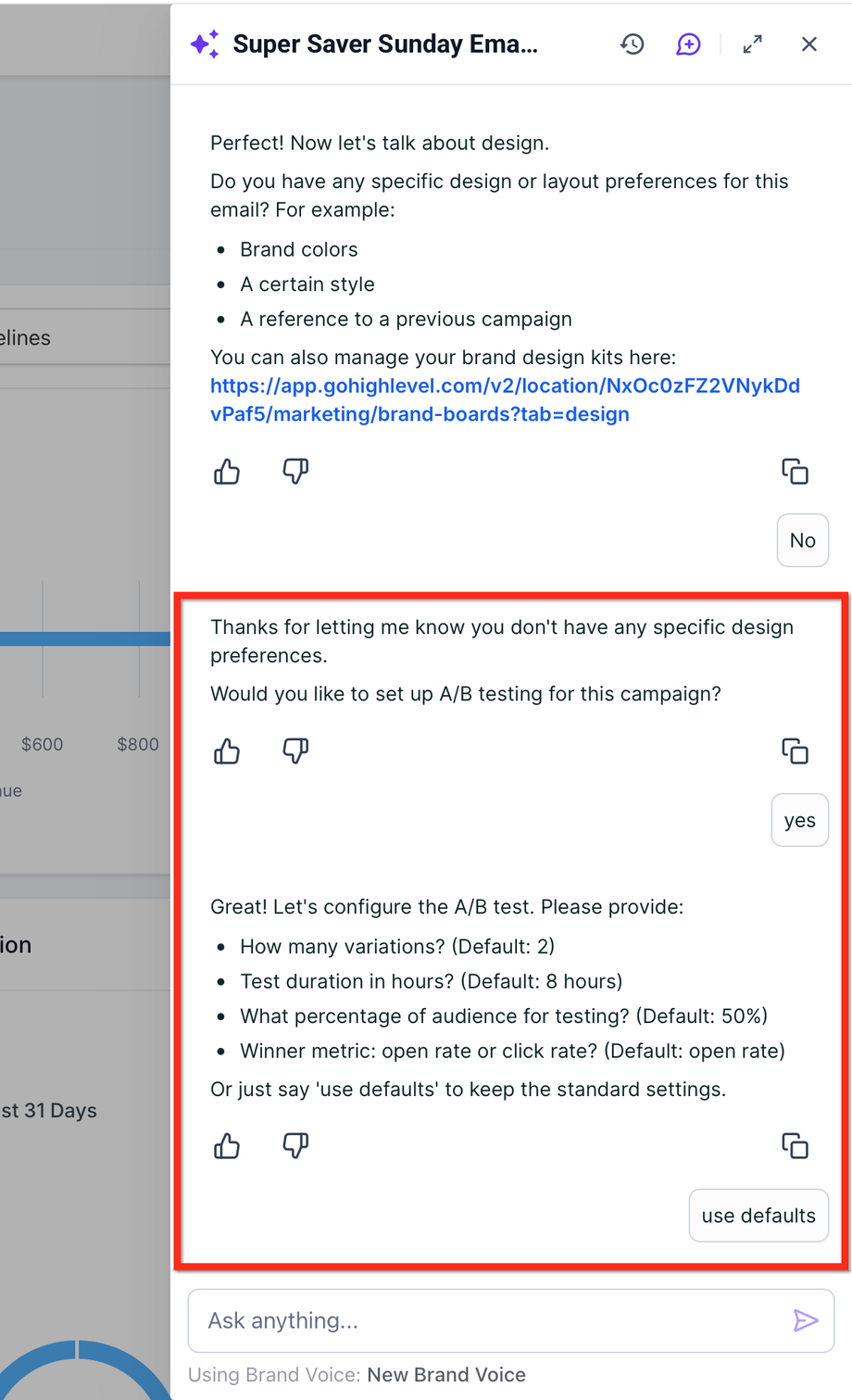852x1400 pixels.
Task: Start a new chat conversation
Action: point(688,44)
